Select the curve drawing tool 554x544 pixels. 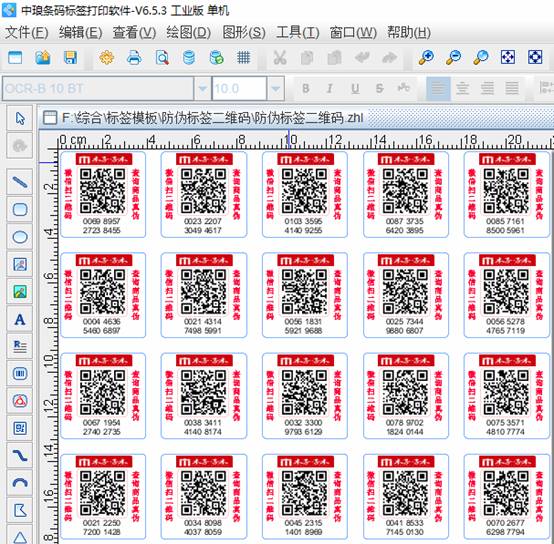(20, 456)
